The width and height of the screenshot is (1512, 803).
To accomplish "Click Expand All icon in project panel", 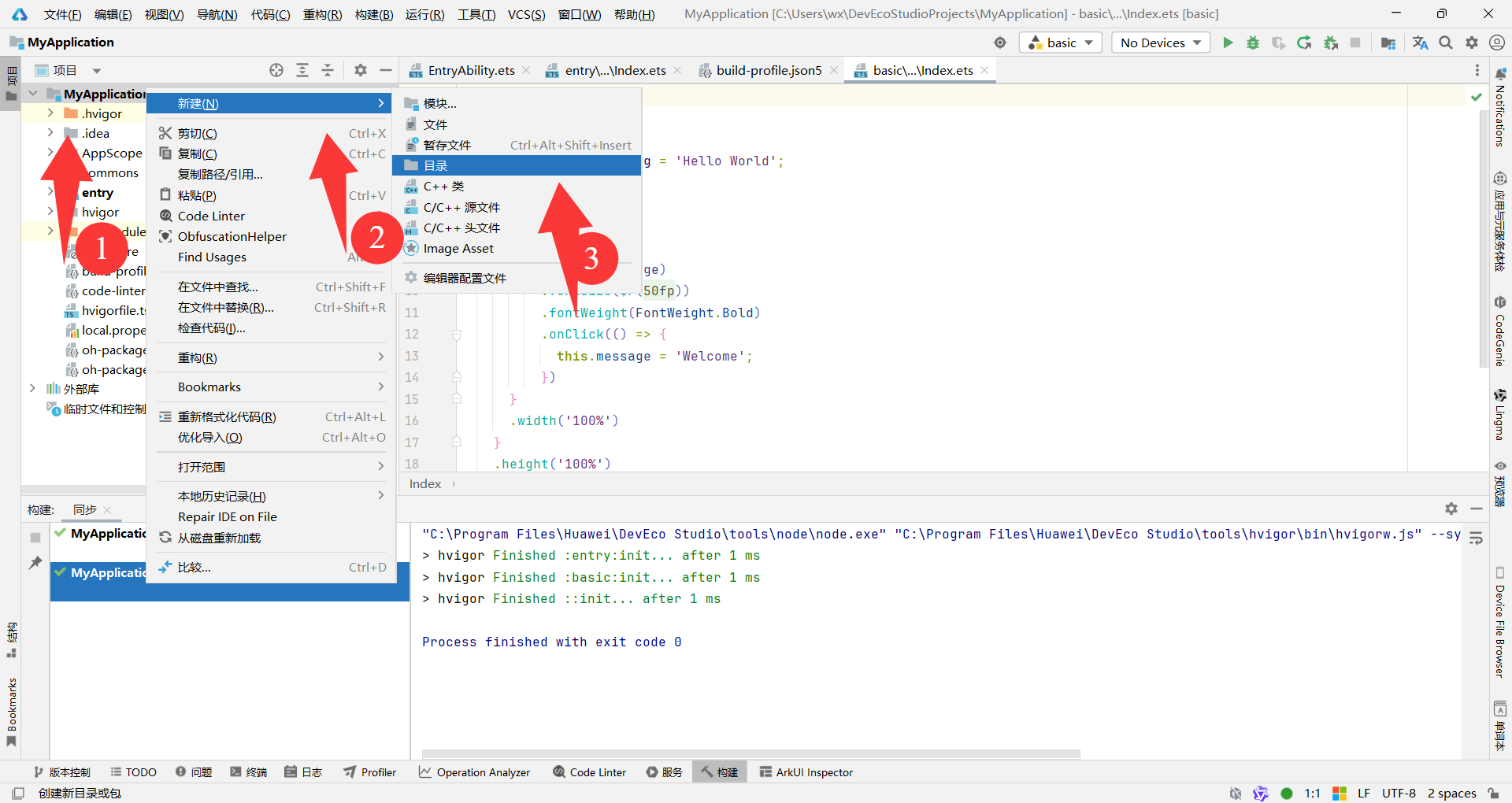I will [302, 70].
